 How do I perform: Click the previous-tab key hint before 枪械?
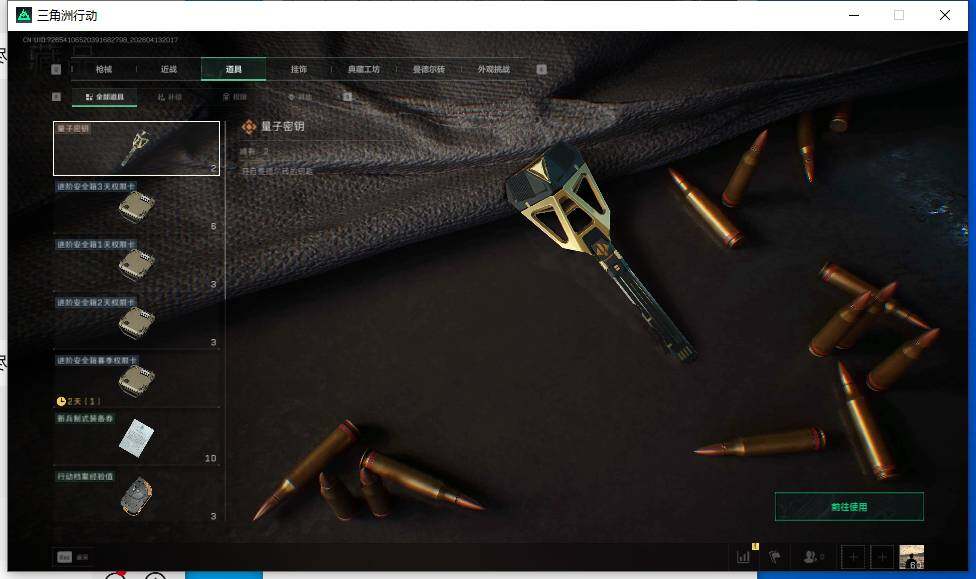point(56,69)
